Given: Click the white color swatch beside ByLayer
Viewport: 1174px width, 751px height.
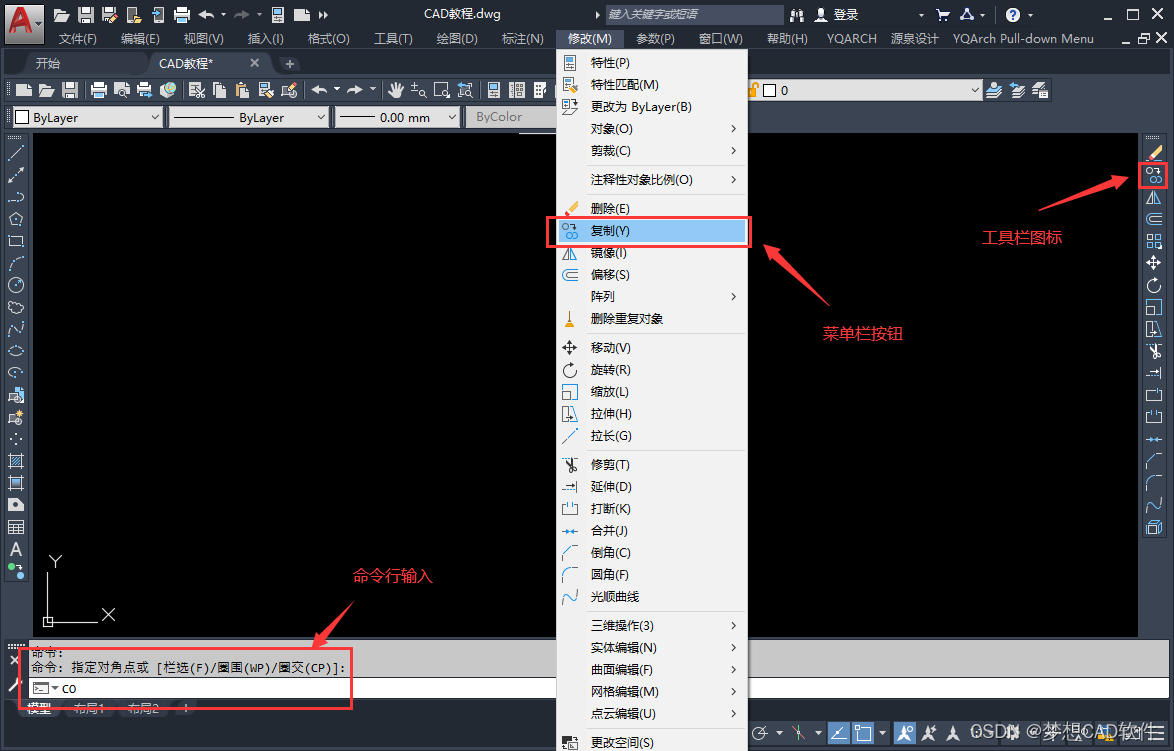Looking at the screenshot, I should click(22, 118).
